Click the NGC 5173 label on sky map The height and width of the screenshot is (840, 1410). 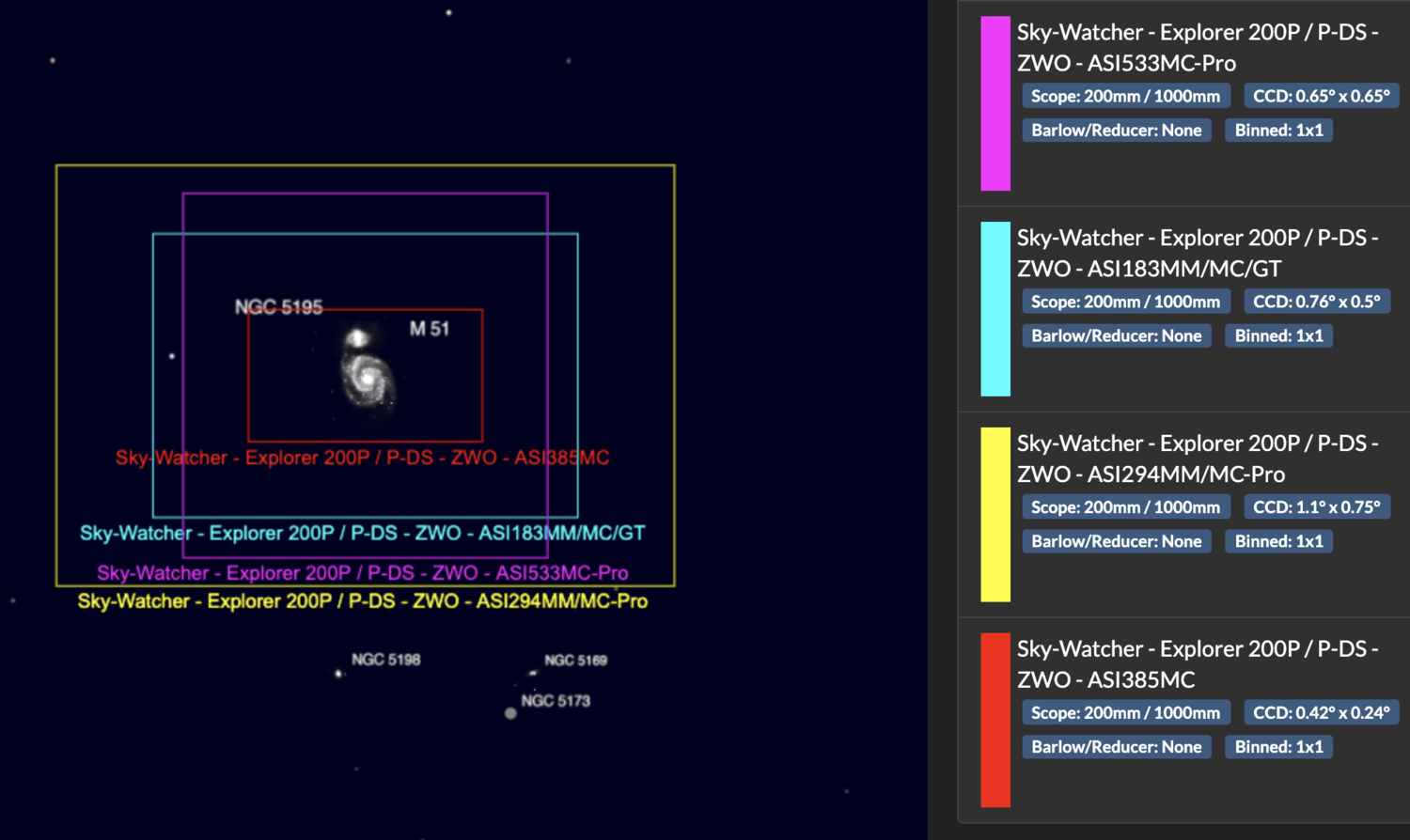click(x=556, y=701)
